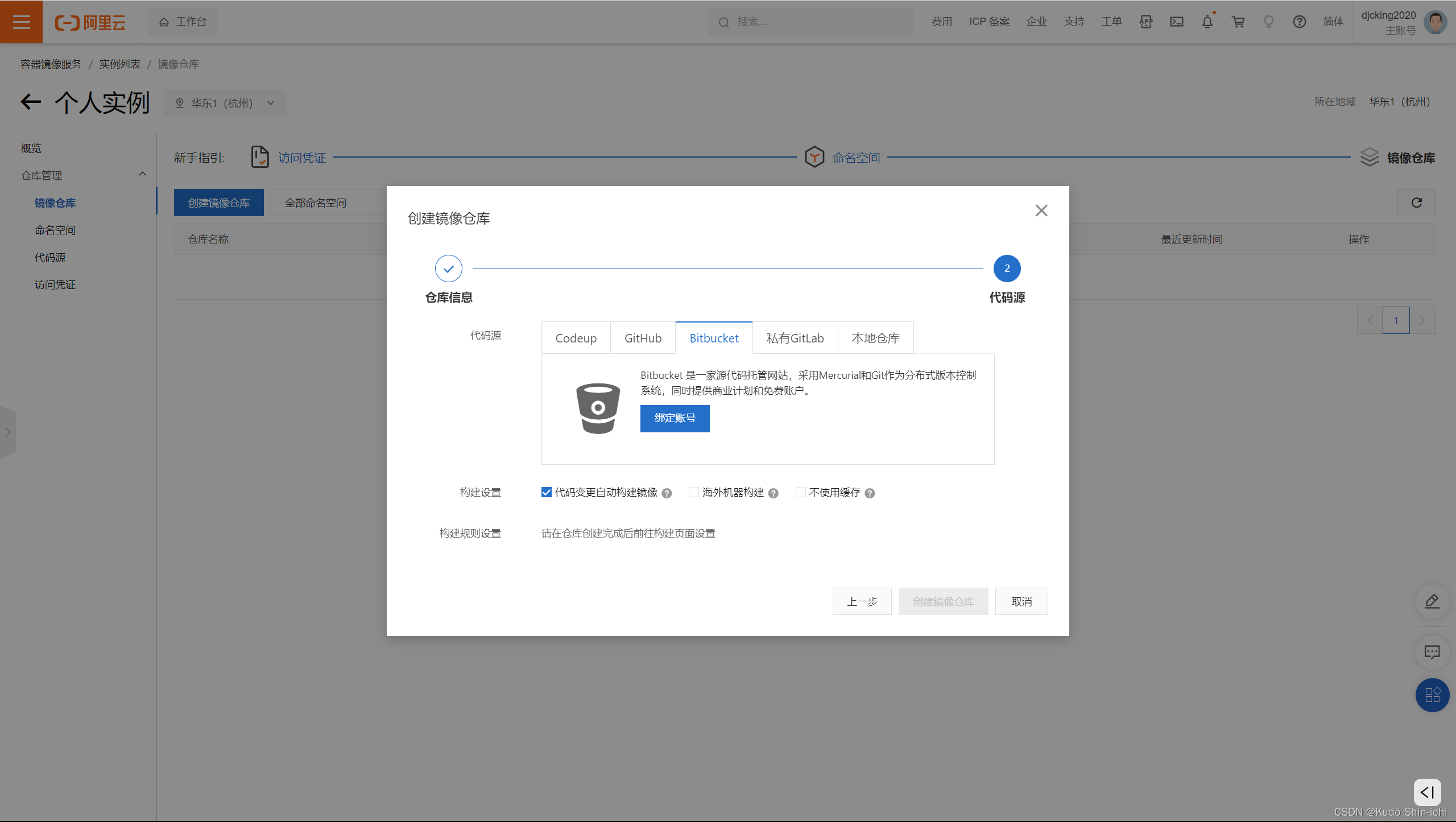Viewport: 1456px width, 822px height.
Task: Click help icon next to 海外机器构建
Action: click(773, 493)
